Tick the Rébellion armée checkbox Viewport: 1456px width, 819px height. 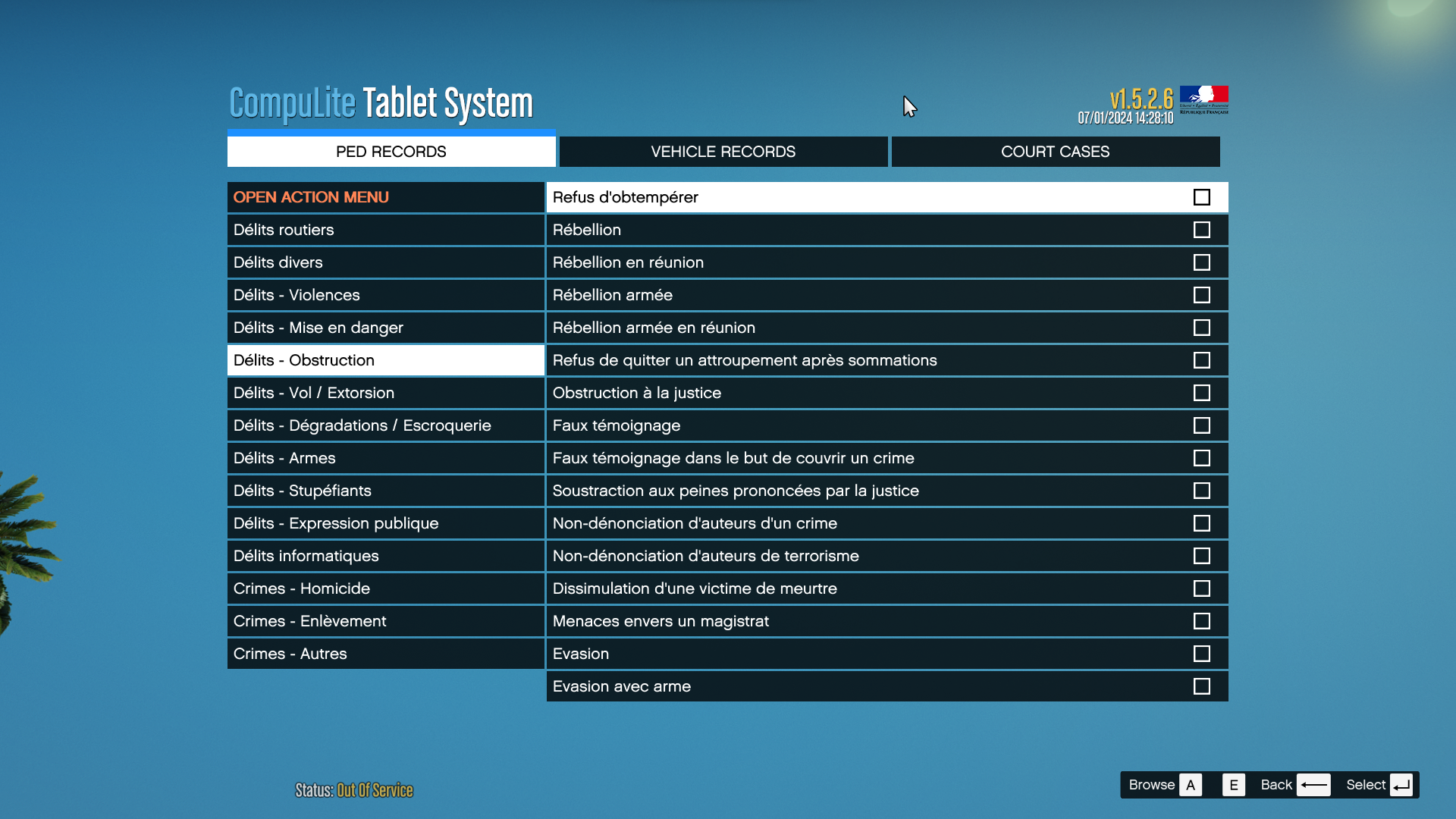[1201, 295]
